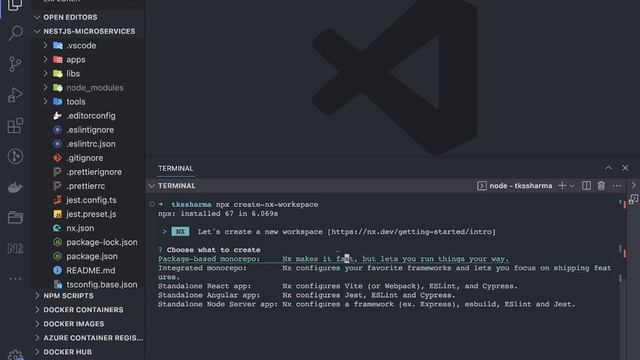
Task: Expand the AZURE CONTAINER REGIS... section
Action: point(88,338)
